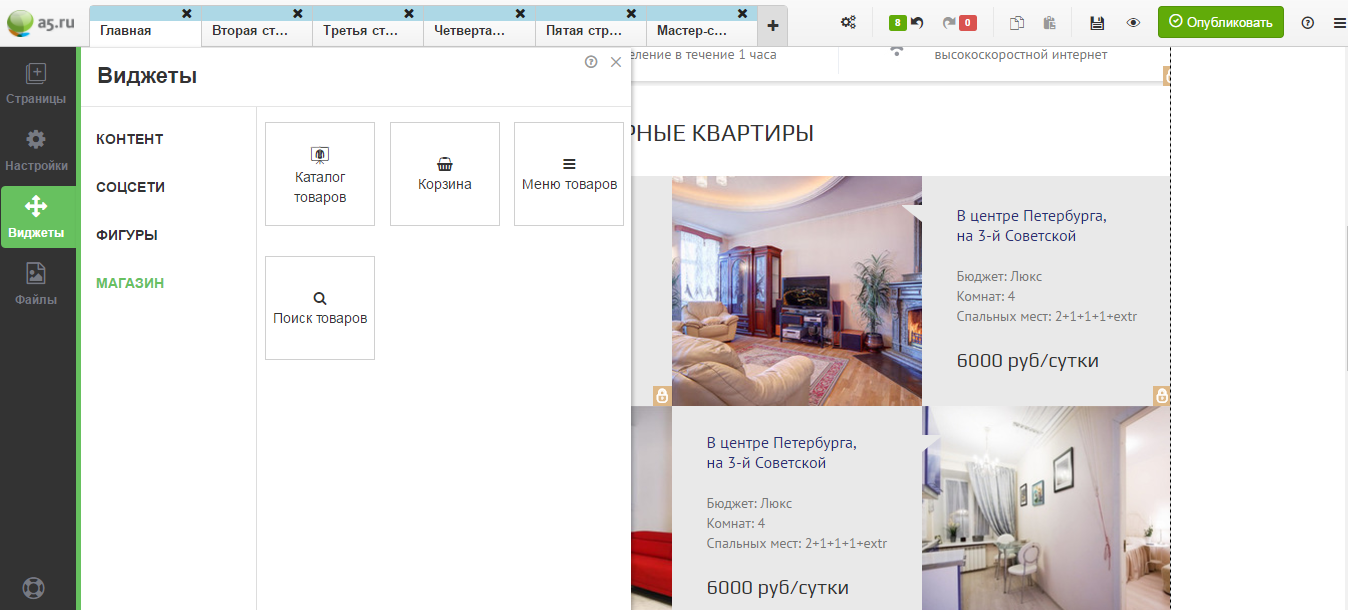Paste element from clipboard icon
This screenshot has width=1348, height=610.
1049,22
